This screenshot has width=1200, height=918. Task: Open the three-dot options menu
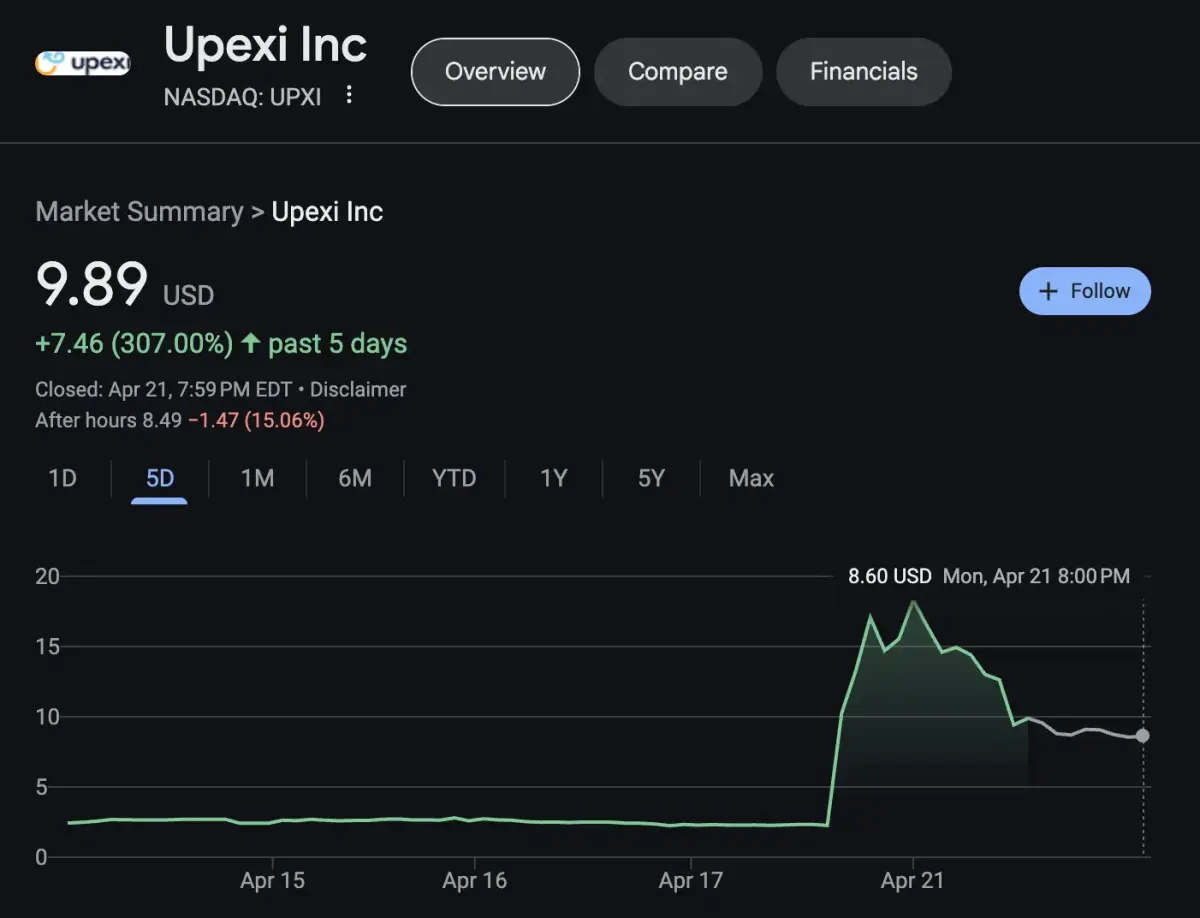[x=348, y=95]
